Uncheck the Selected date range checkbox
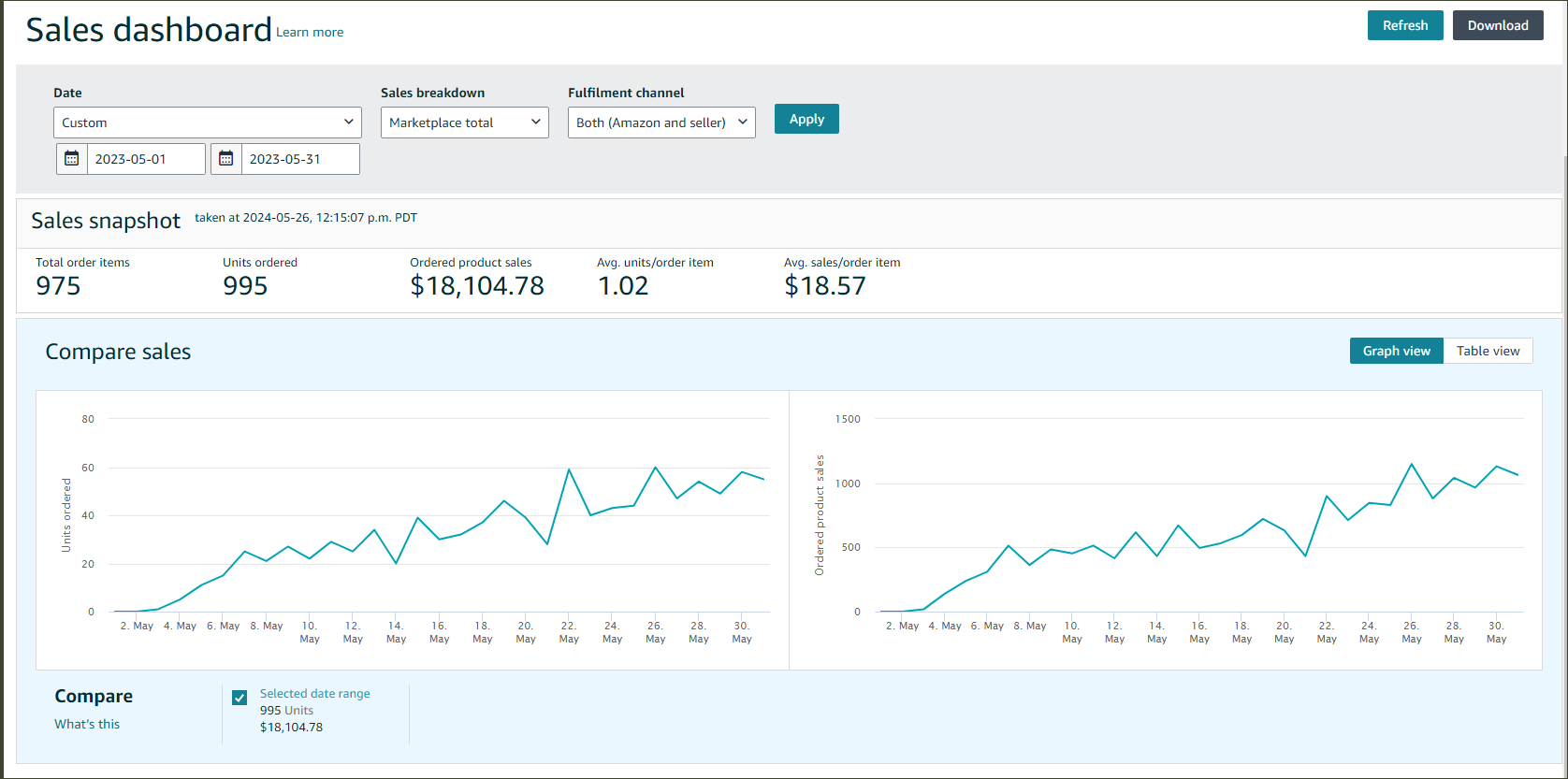1568x779 pixels. pyautogui.click(x=240, y=698)
